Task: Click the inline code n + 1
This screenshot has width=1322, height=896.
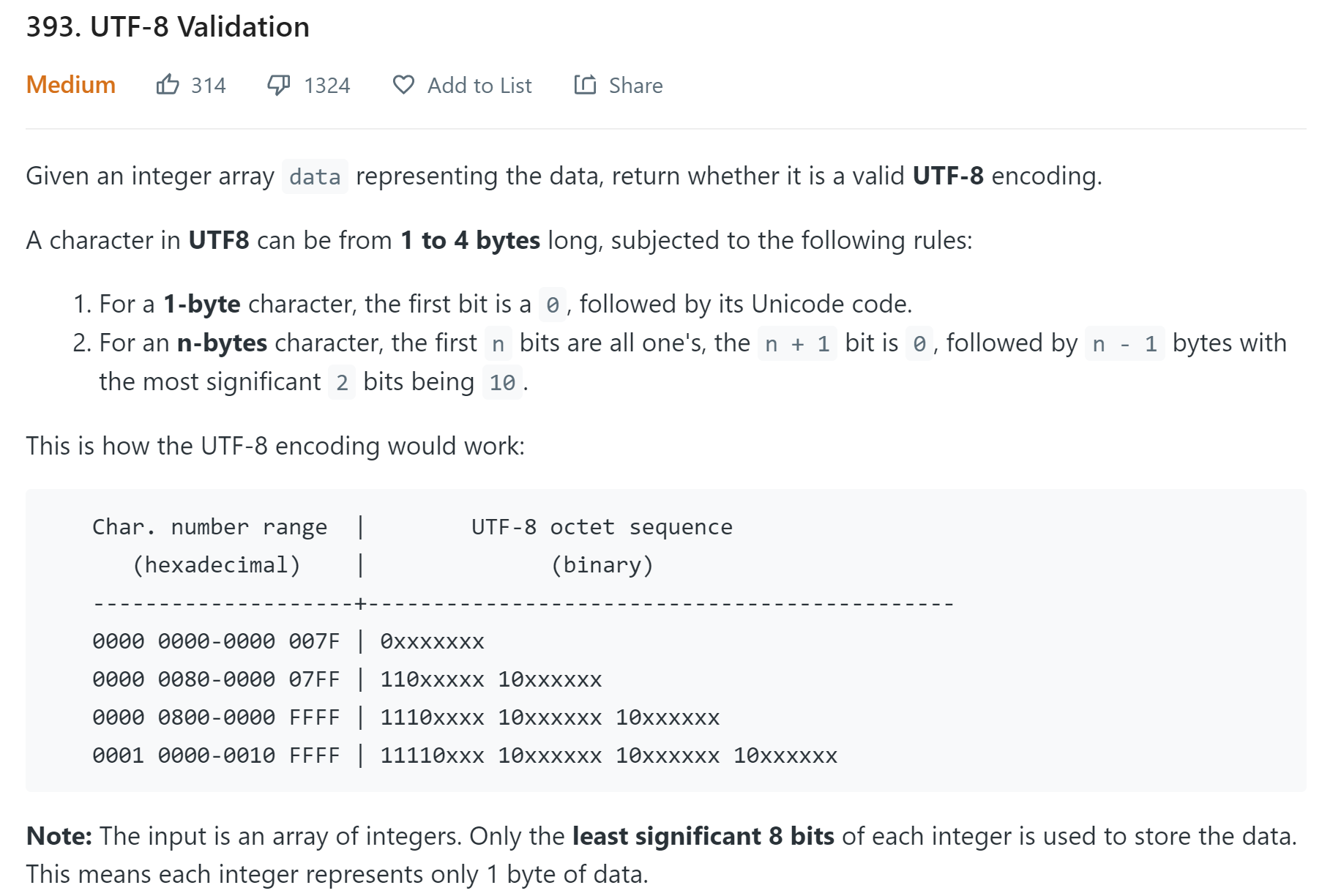Action: pos(797,343)
